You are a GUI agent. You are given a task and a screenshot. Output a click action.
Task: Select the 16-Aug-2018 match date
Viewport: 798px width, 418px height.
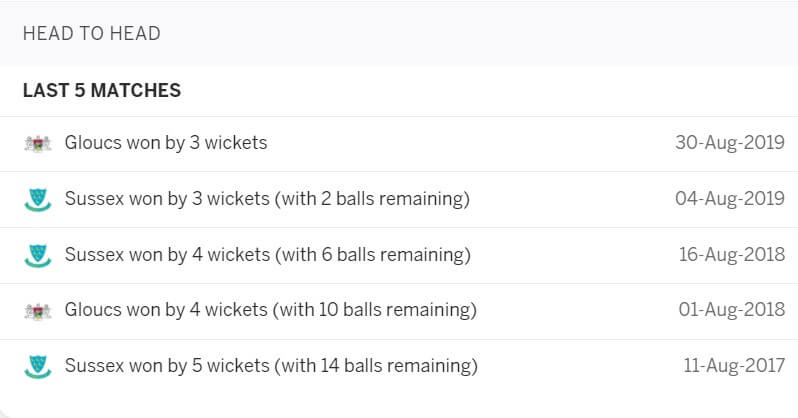(732, 255)
